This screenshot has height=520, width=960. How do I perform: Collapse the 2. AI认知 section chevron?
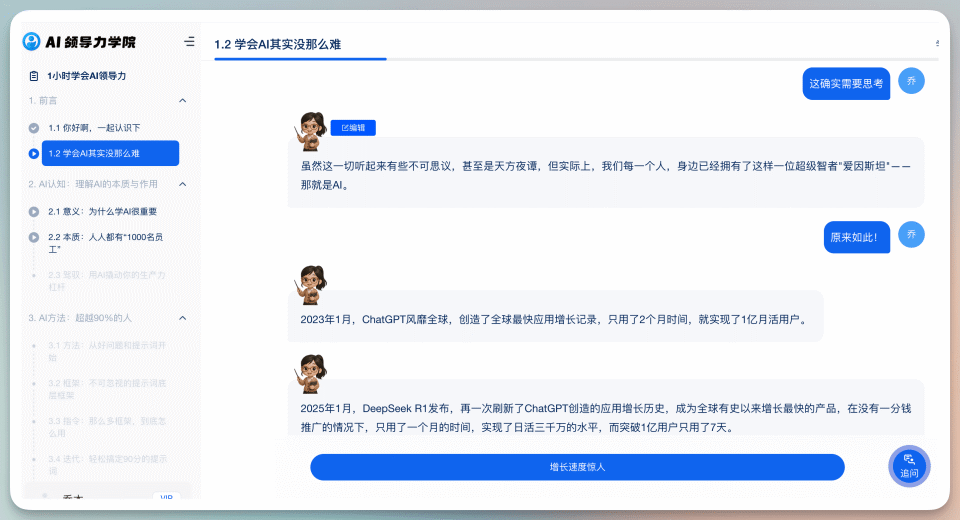(182, 184)
